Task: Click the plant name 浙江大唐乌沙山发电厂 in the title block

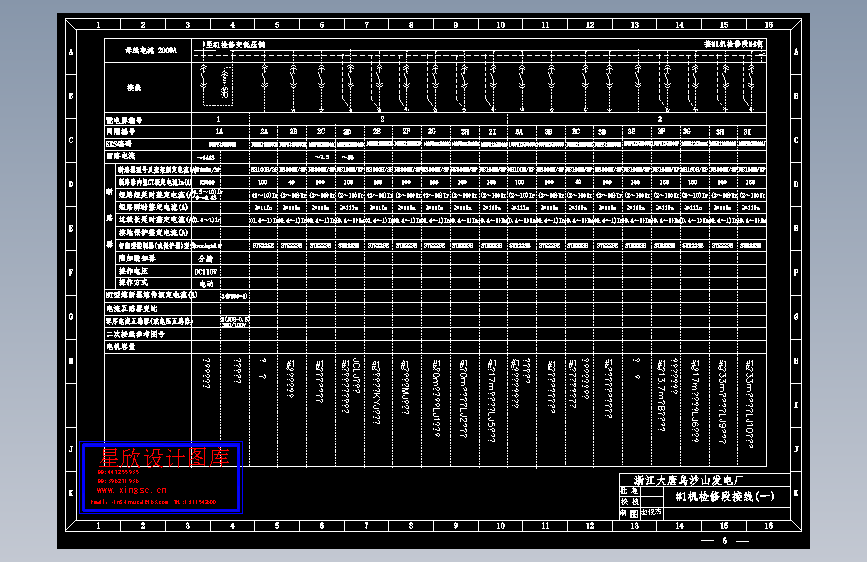Action: pos(688,480)
